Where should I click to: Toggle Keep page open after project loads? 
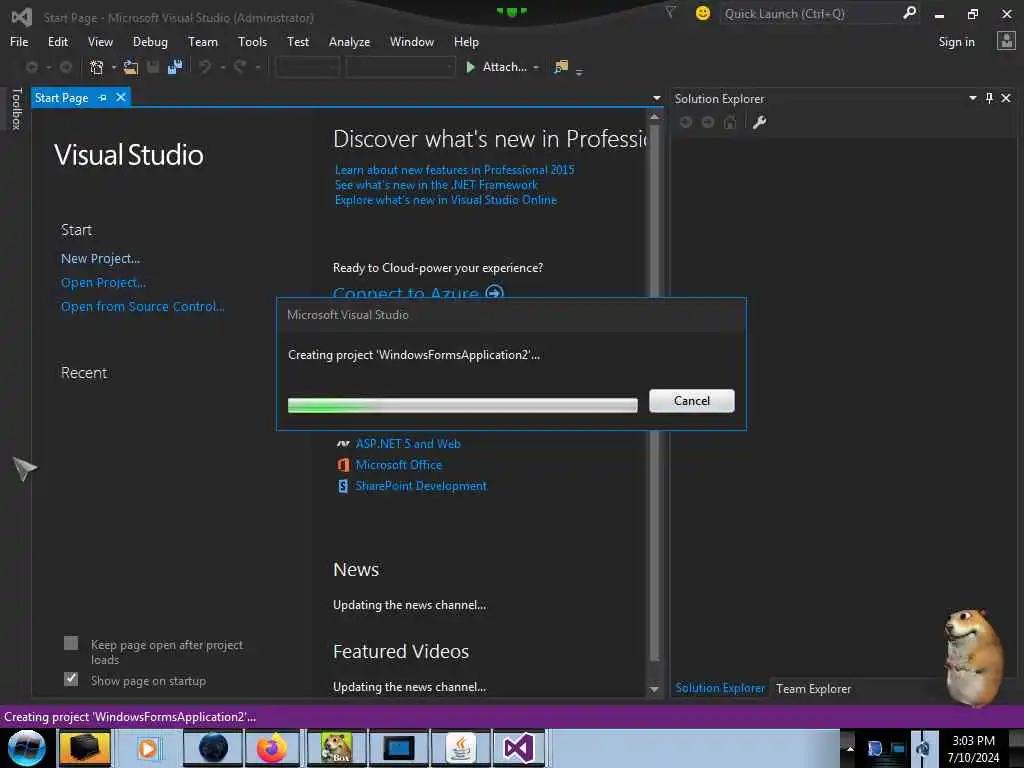click(71, 643)
